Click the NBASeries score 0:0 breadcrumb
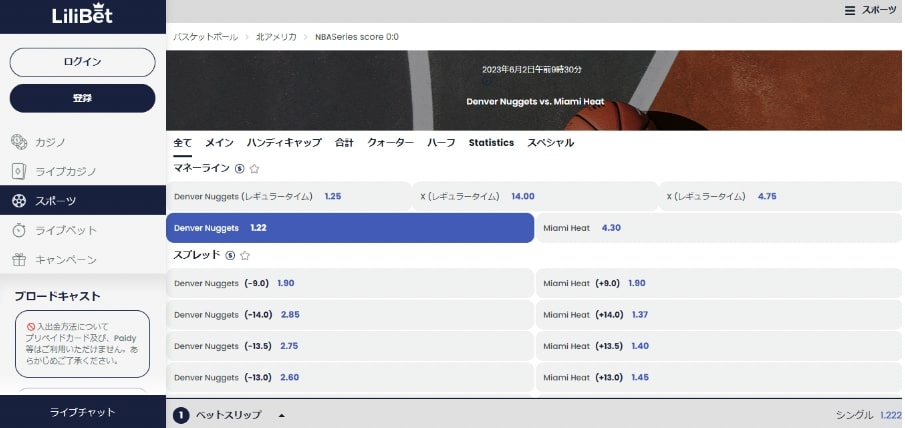Image resolution: width=905 pixels, height=428 pixels. pos(357,37)
